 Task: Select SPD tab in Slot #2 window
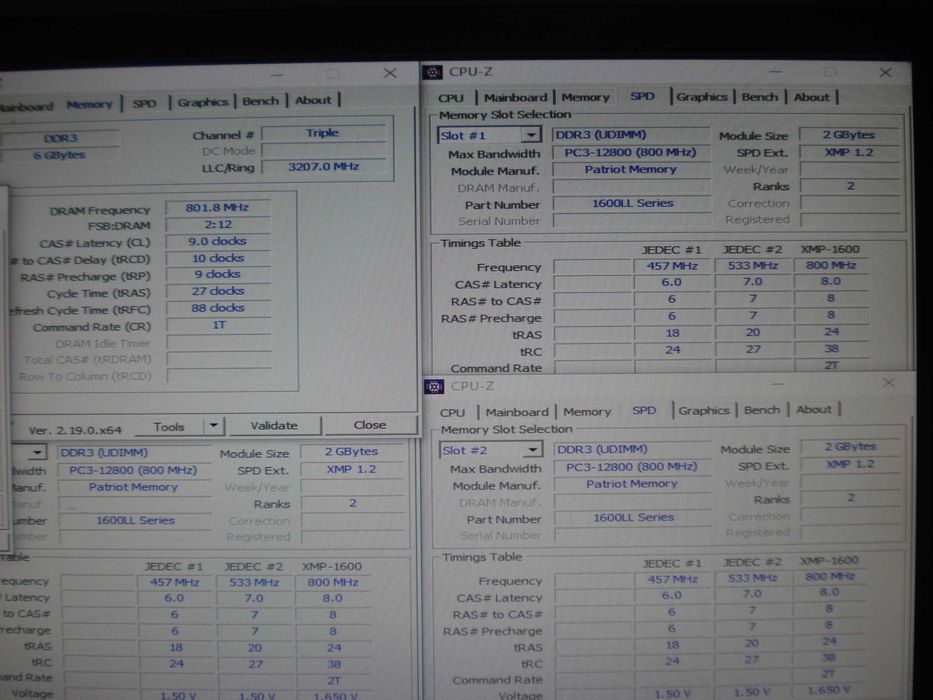644,410
